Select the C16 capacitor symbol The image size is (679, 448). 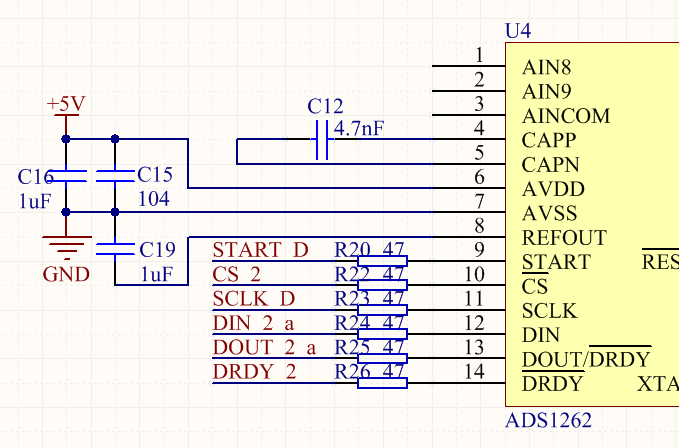coord(66,176)
